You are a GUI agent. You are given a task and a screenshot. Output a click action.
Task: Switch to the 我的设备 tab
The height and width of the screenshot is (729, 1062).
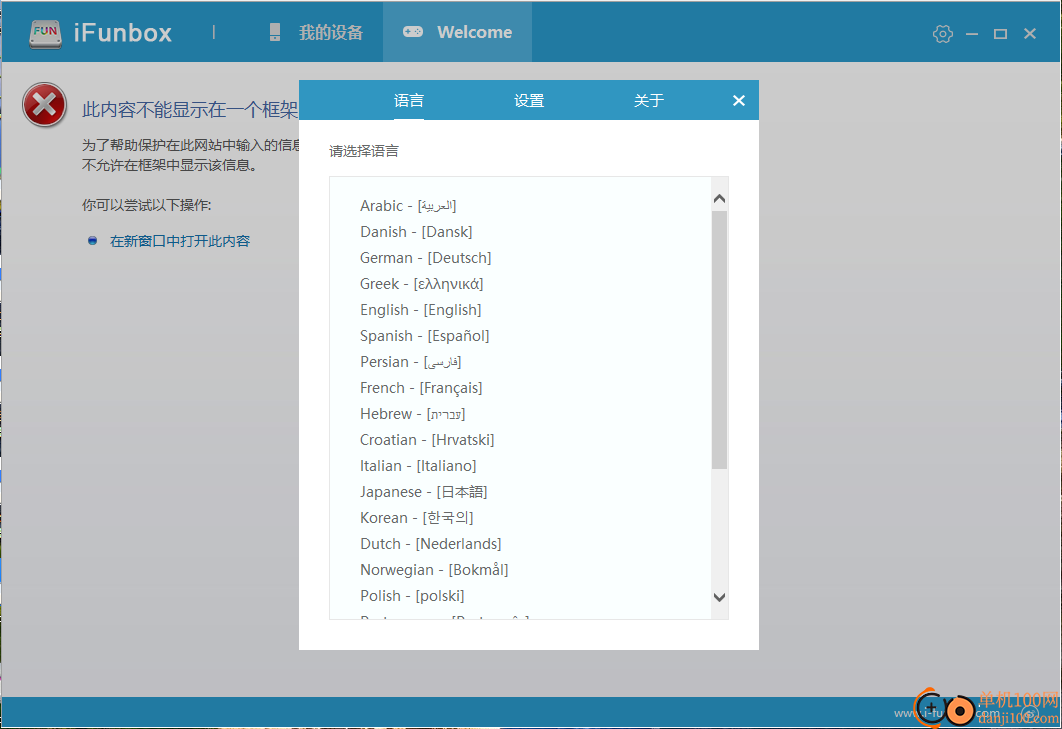coord(318,33)
